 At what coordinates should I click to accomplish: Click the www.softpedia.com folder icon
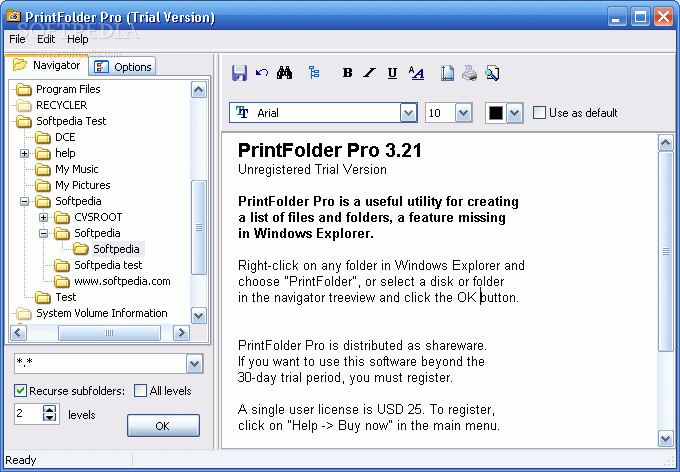[62, 282]
